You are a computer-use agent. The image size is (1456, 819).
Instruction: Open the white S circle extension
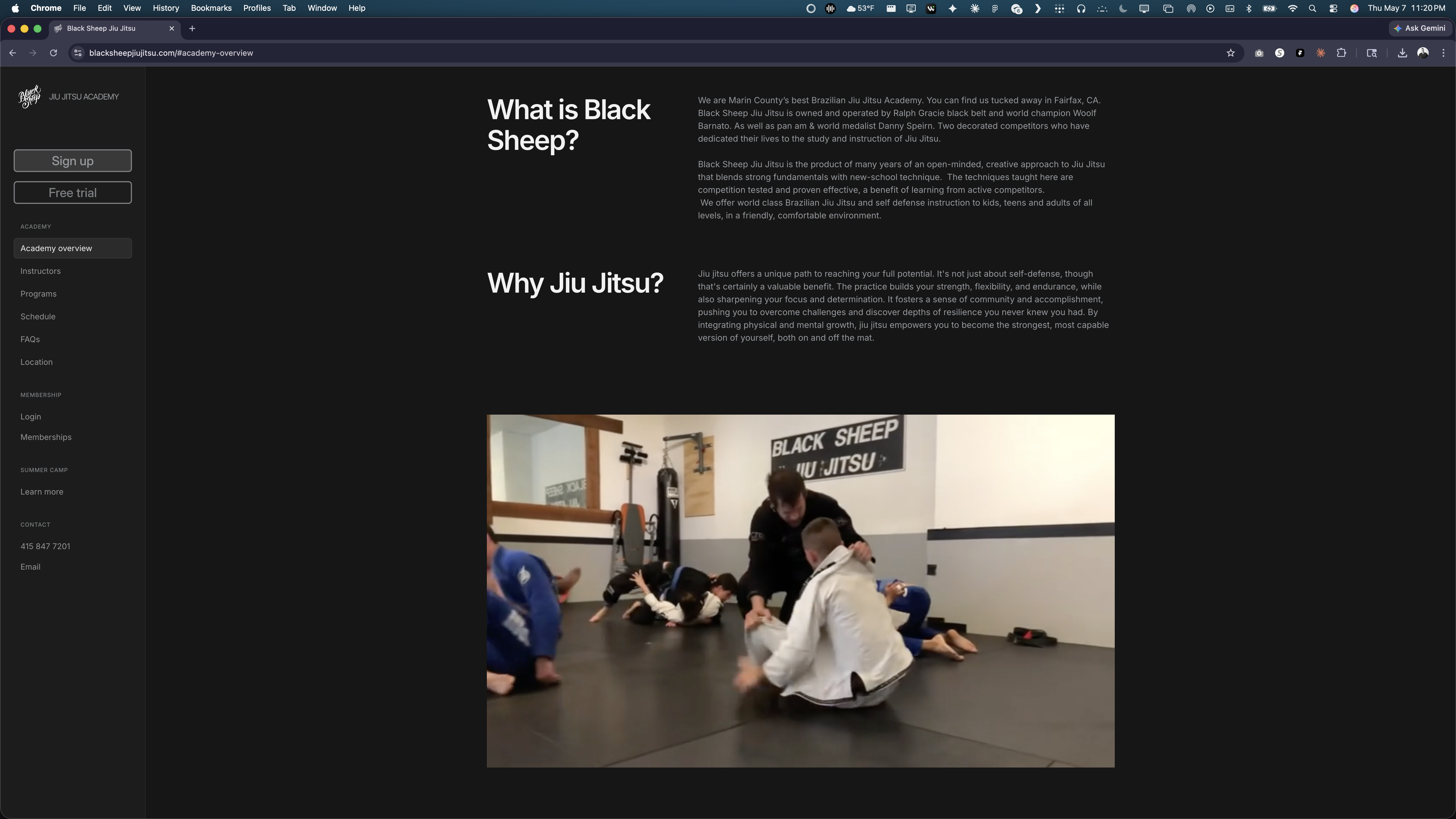point(1280,53)
